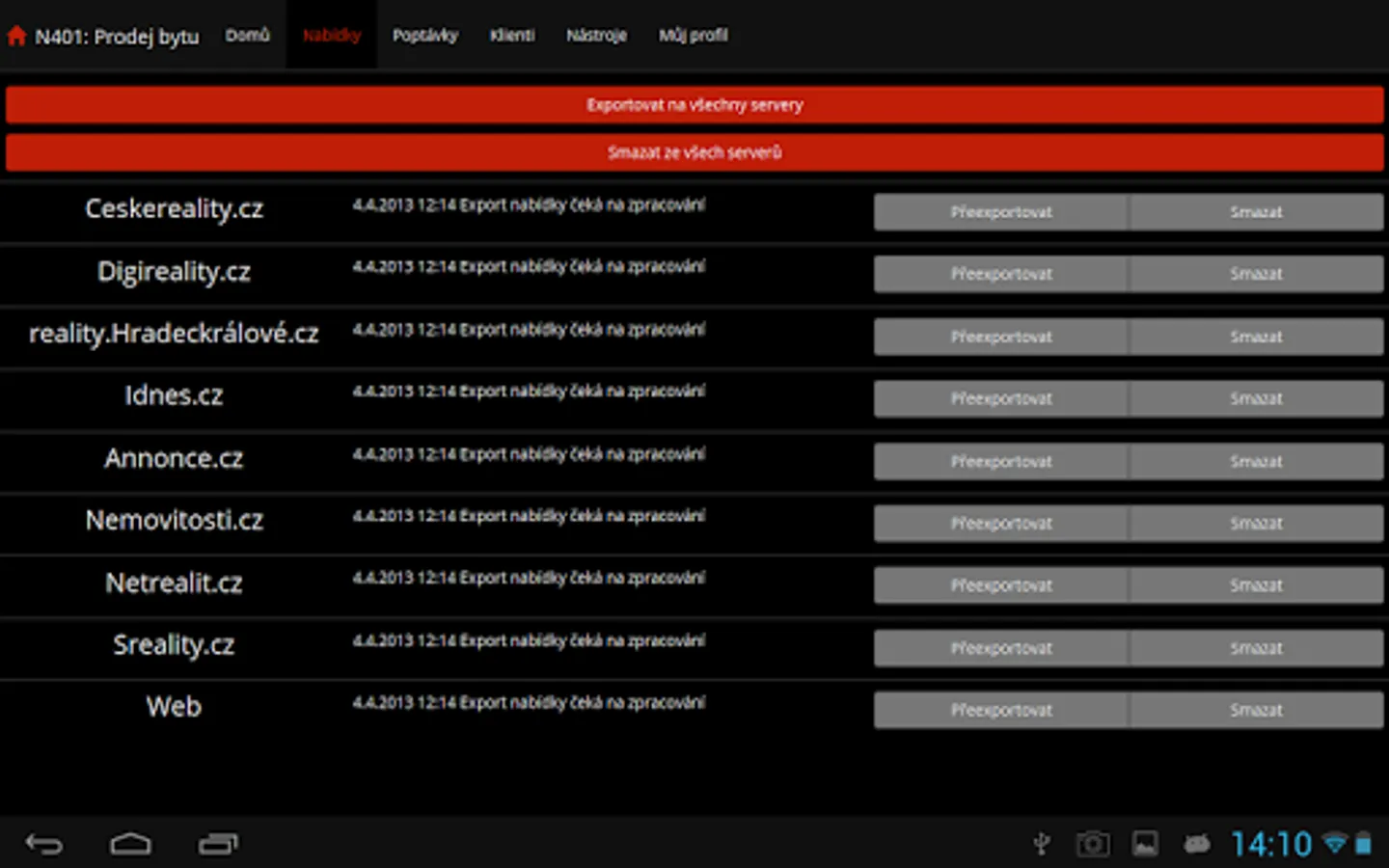Select the Nemovitosti.cz server name
Viewport: 1389px width, 868px height.
point(174,520)
